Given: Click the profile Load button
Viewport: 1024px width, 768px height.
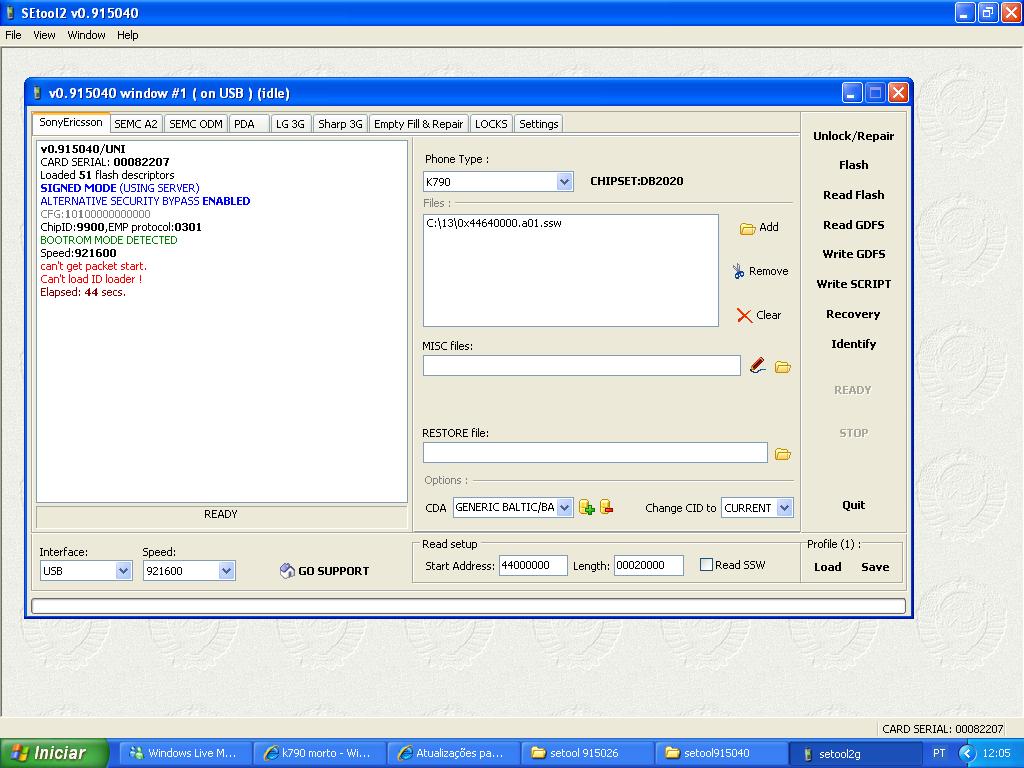Looking at the screenshot, I should click(x=827, y=567).
